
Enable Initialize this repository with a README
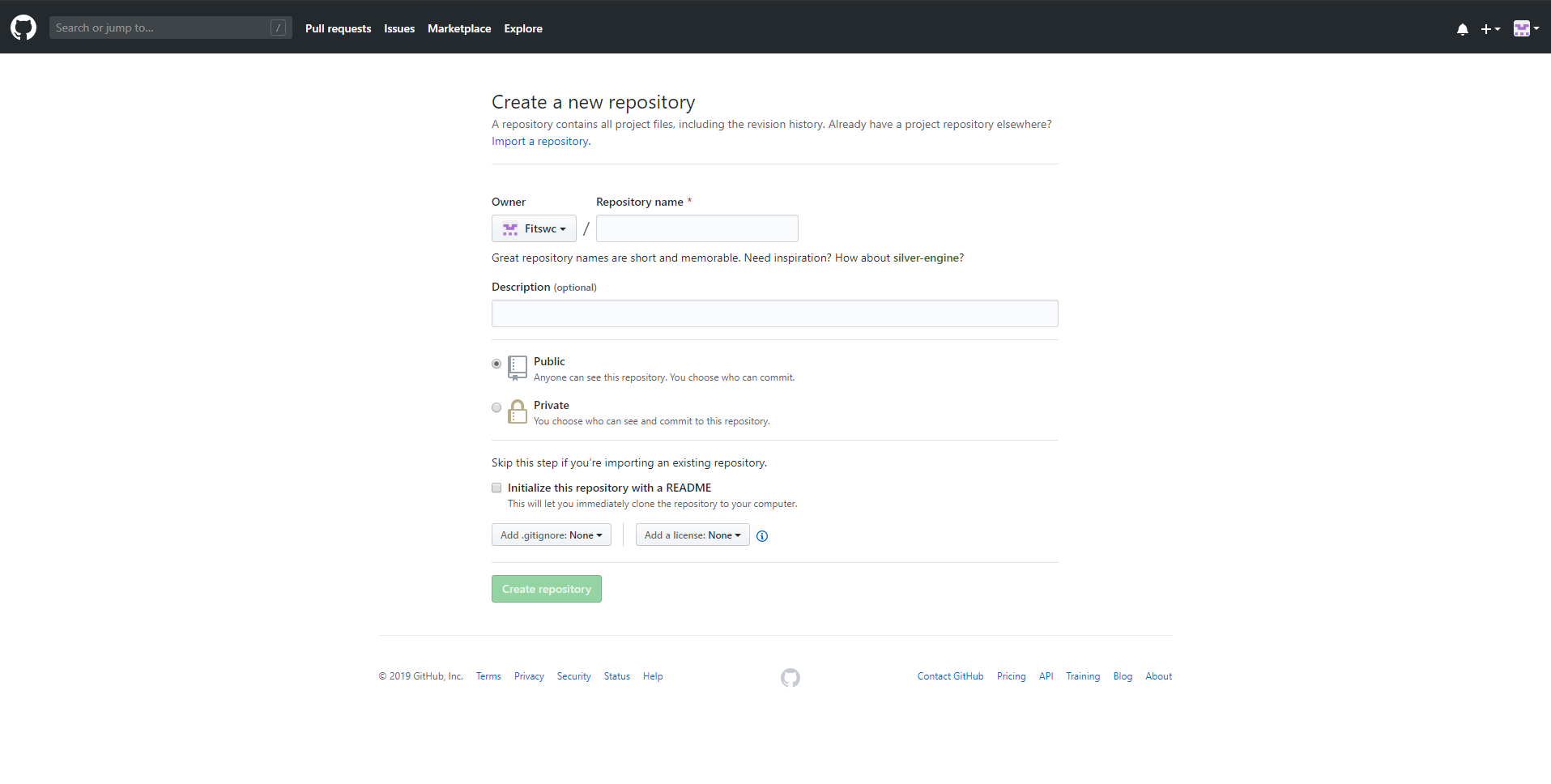click(x=496, y=488)
